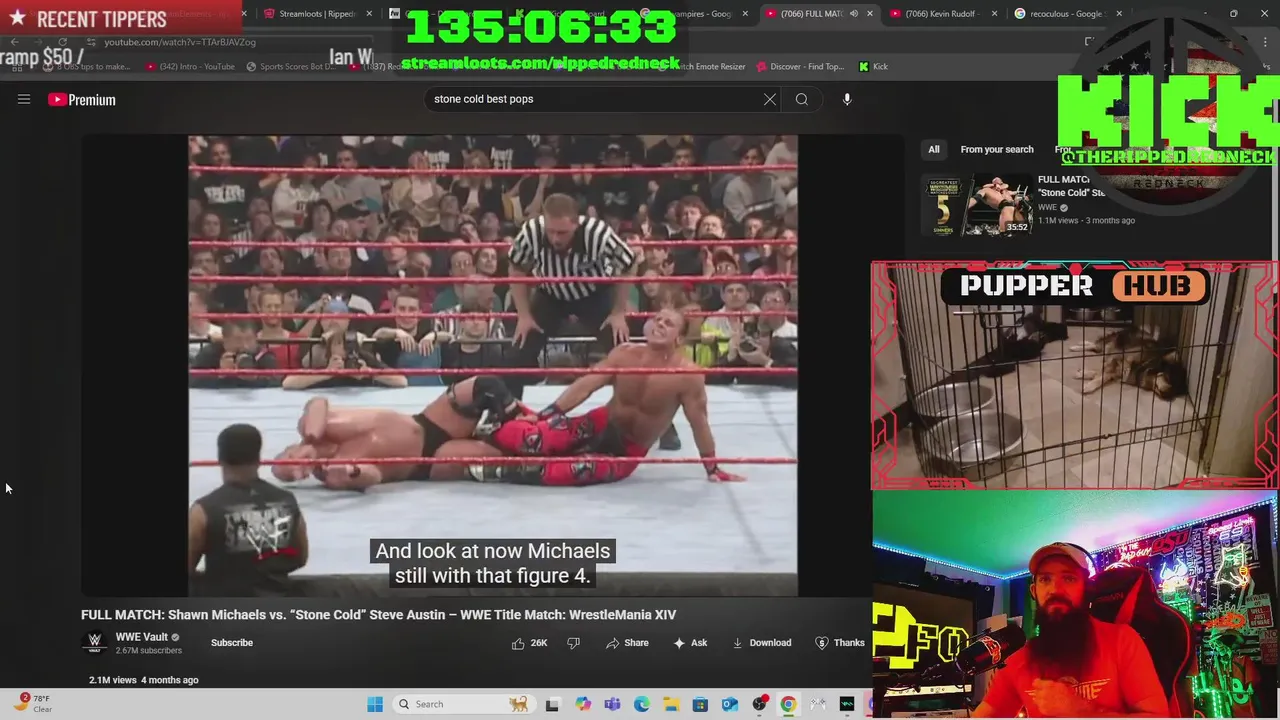Go to YouTube Premium home logo
This screenshot has width=1280, height=720.
coord(82,100)
